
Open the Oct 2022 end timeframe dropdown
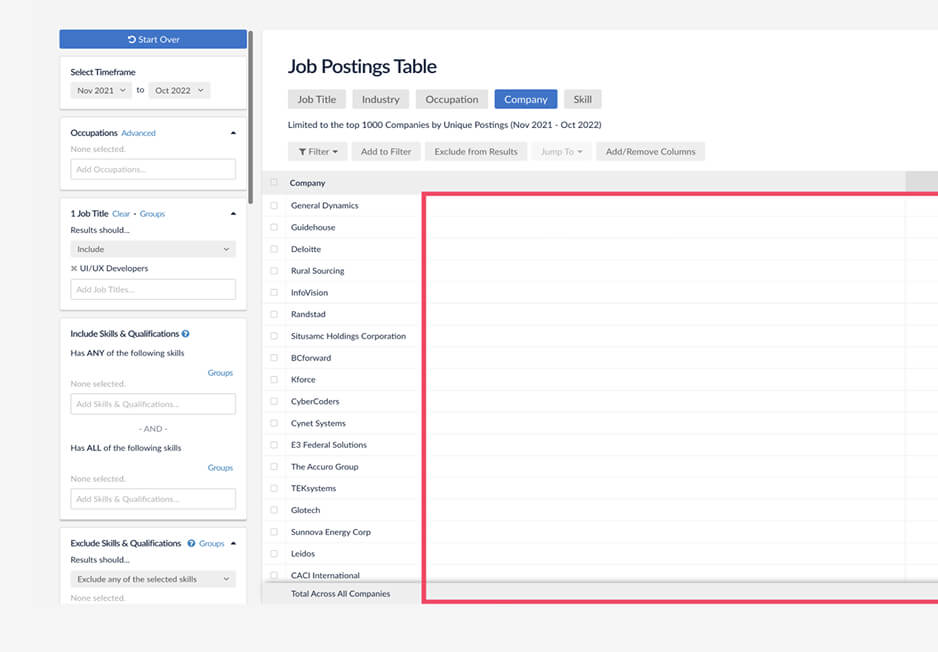pos(179,90)
